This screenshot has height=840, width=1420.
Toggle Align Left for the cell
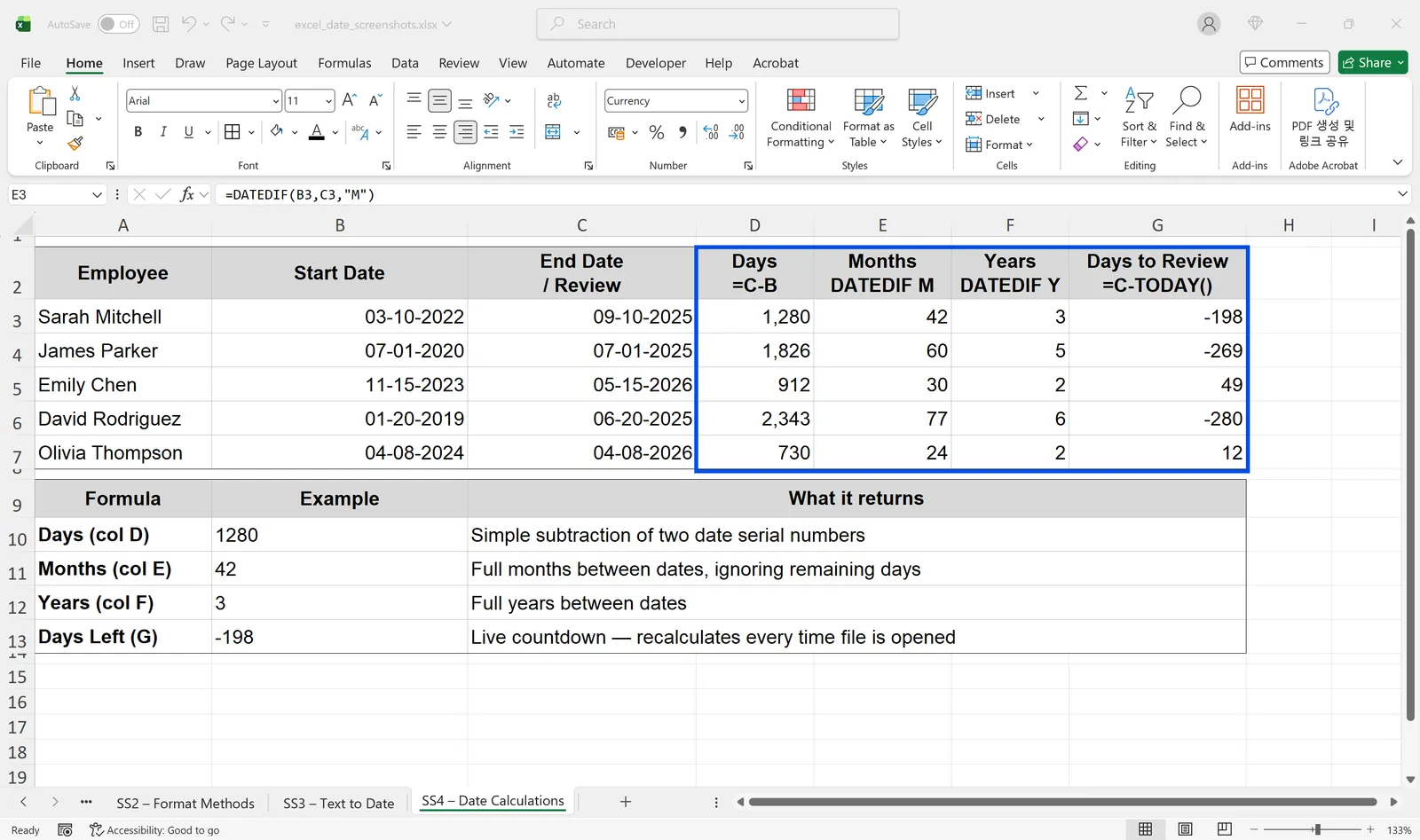(x=414, y=132)
